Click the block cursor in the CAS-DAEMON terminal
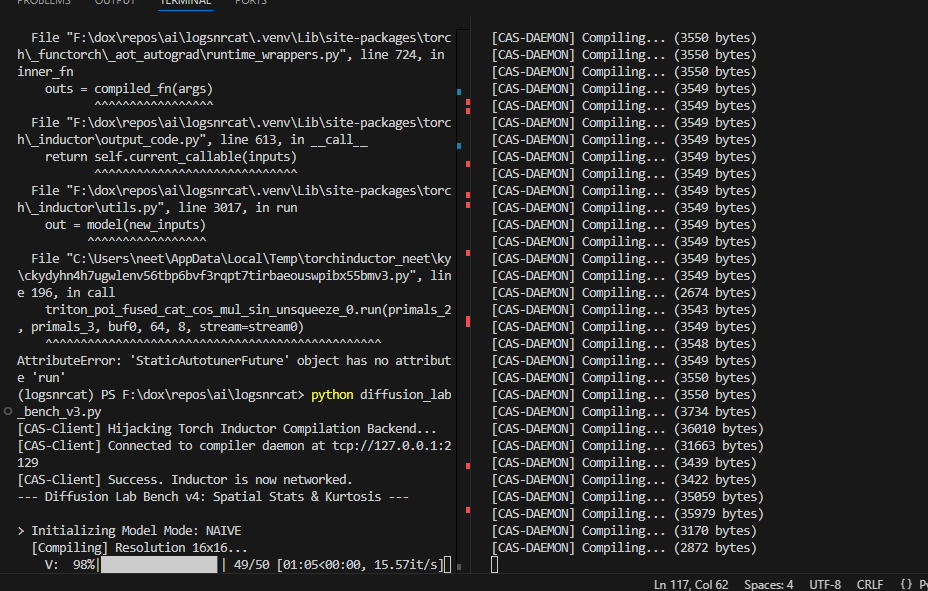The height and width of the screenshot is (591, 928). click(495, 564)
